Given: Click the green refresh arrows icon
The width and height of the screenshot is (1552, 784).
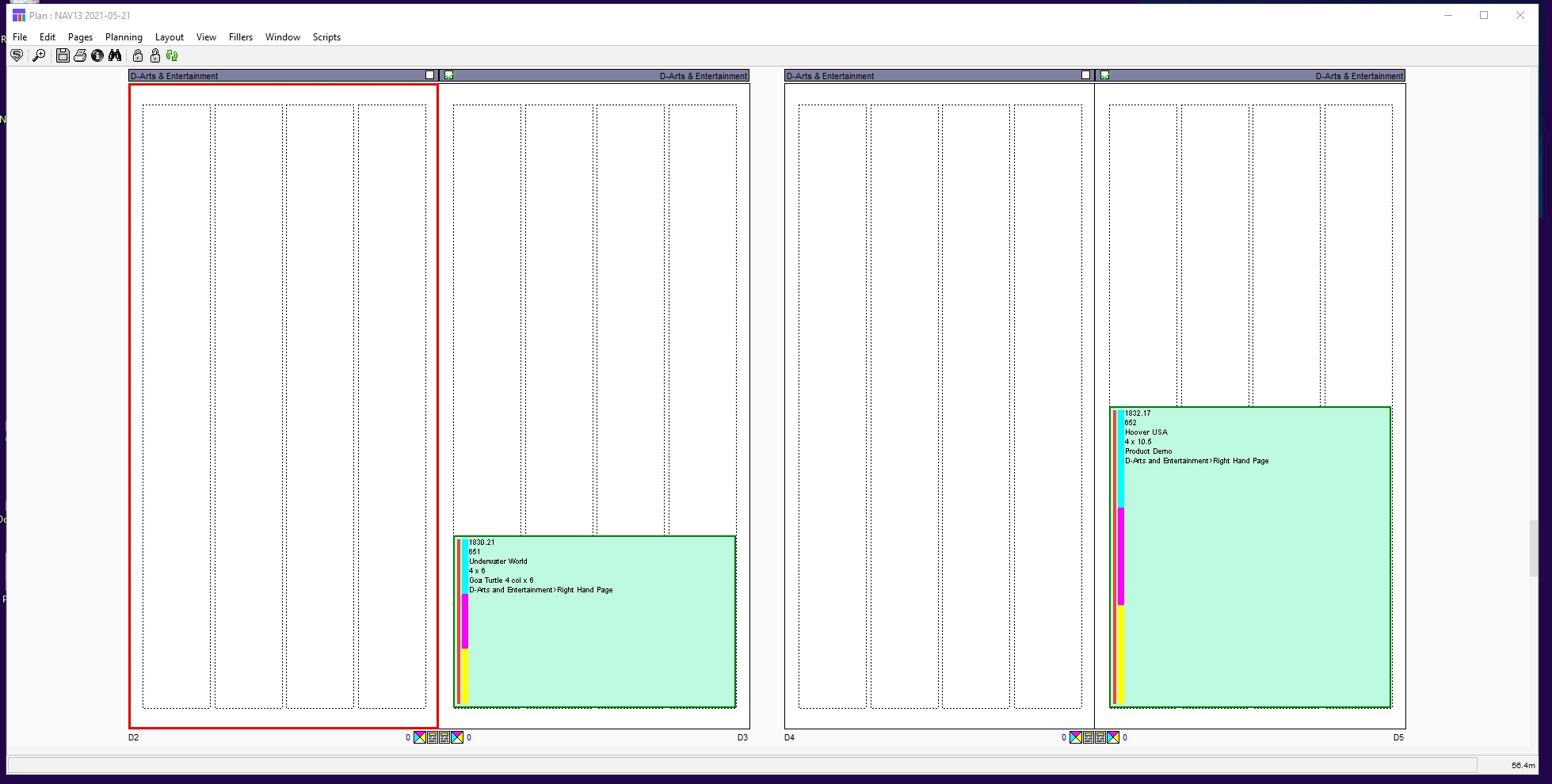Looking at the screenshot, I should coord(172,55).
